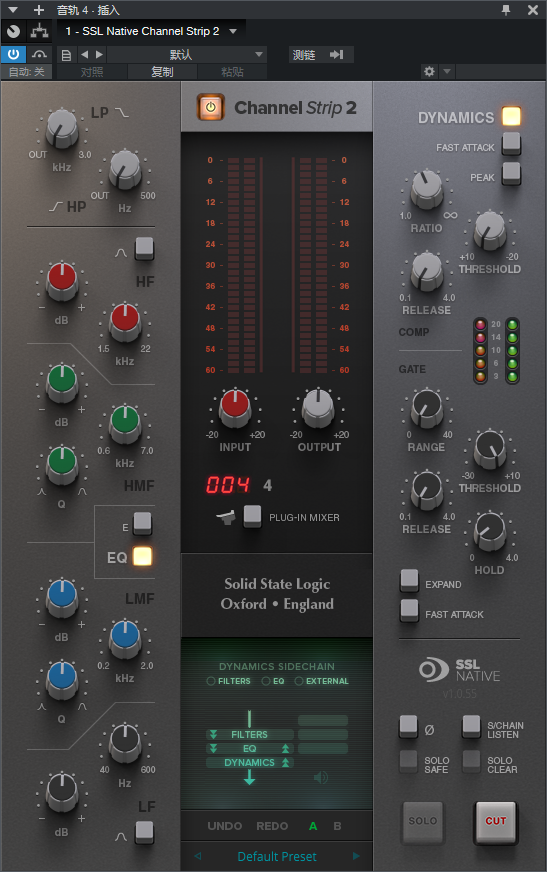The width and height of the screenshot is (547, 872).
Task: Move EQ down in processing order
Action: pyautogui.click(x=213, y=749)
